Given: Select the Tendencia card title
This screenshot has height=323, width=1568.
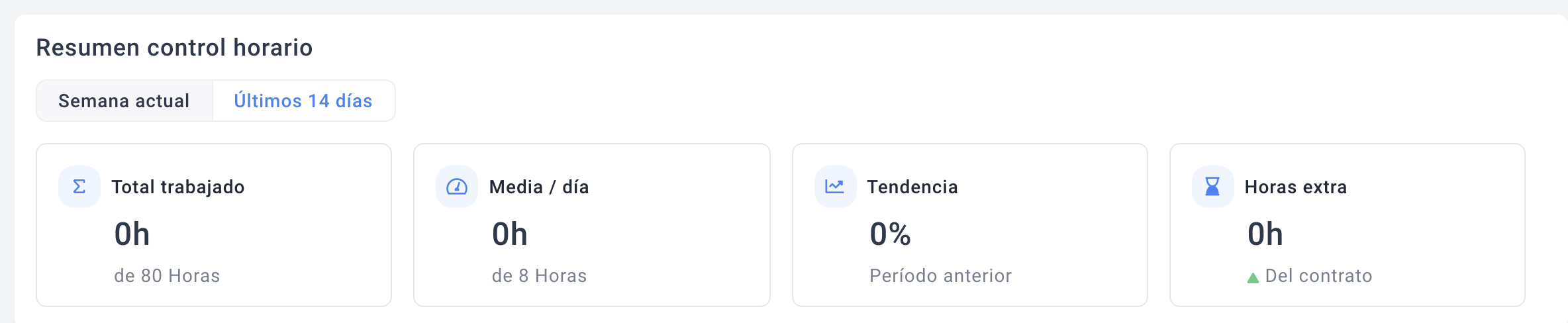Looking at the screenshot, I should (912, 187).
